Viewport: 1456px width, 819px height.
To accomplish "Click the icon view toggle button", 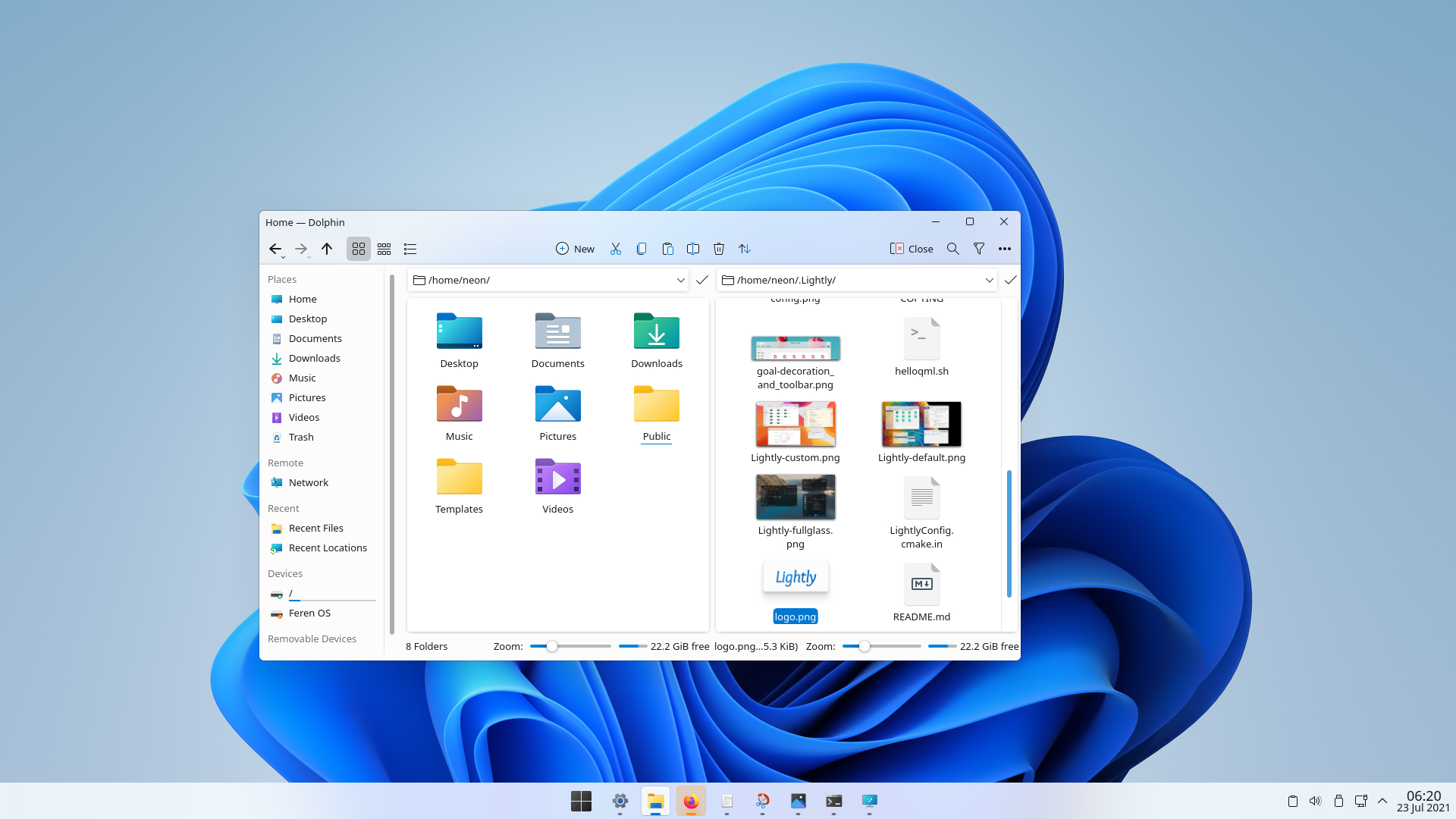I will [x=358, y=248].
